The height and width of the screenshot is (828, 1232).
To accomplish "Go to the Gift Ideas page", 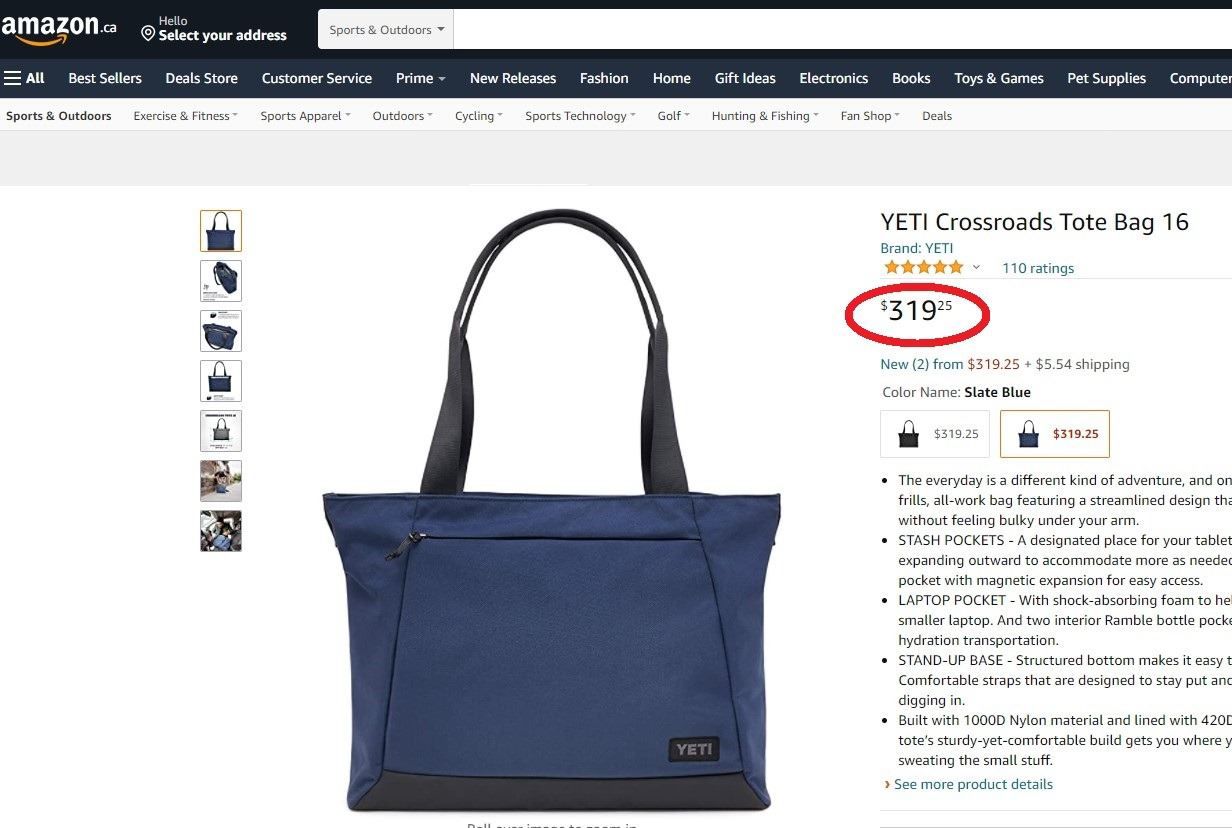I will click(x=745, y=78).
